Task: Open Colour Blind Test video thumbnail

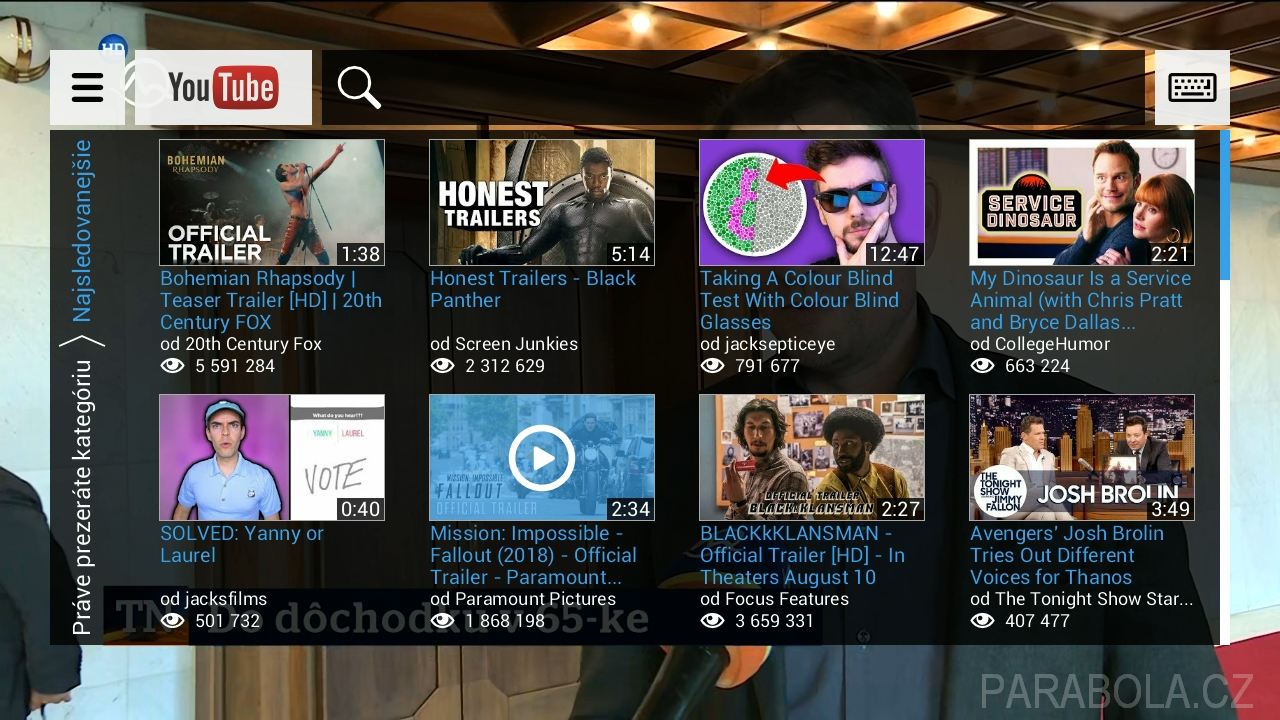Action: click(812, 202)
